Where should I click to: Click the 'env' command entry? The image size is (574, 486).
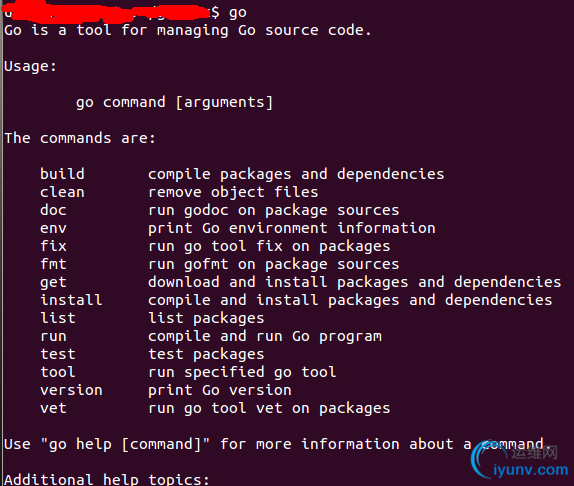coord(53,228)
